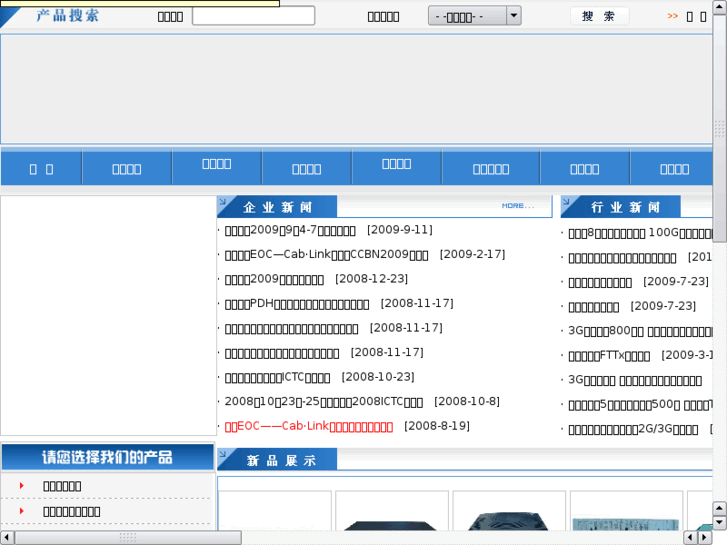Screen dimensions: 727x545
Task: Open industry news mentioning 500
Action: [x=640, y=405]
